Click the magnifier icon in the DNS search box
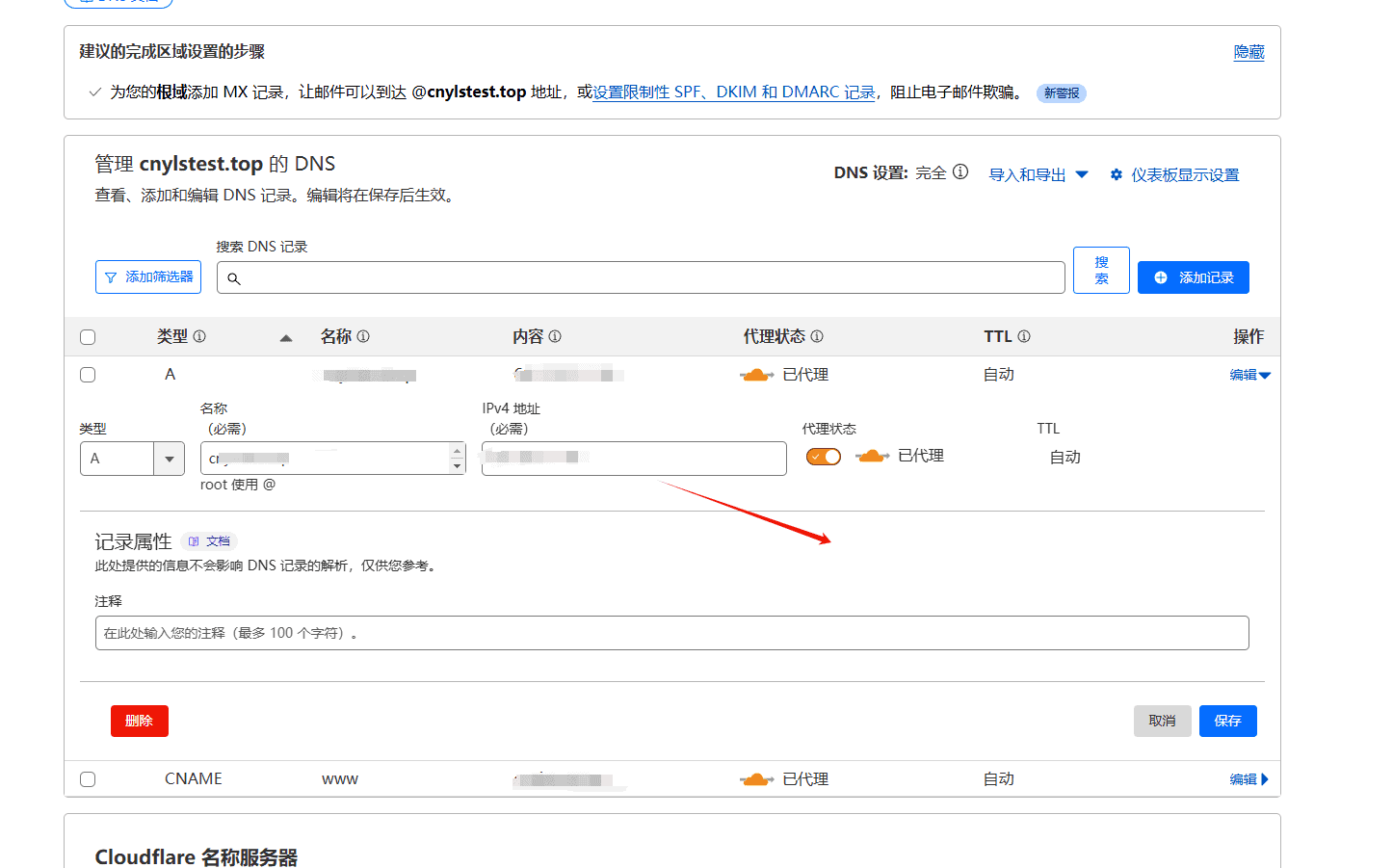 234,278
